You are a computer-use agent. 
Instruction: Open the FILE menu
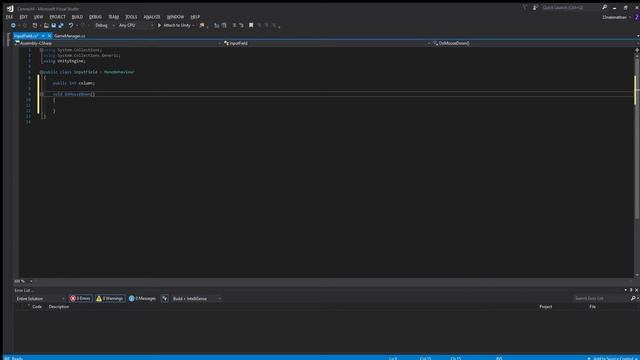click(9, 17)
